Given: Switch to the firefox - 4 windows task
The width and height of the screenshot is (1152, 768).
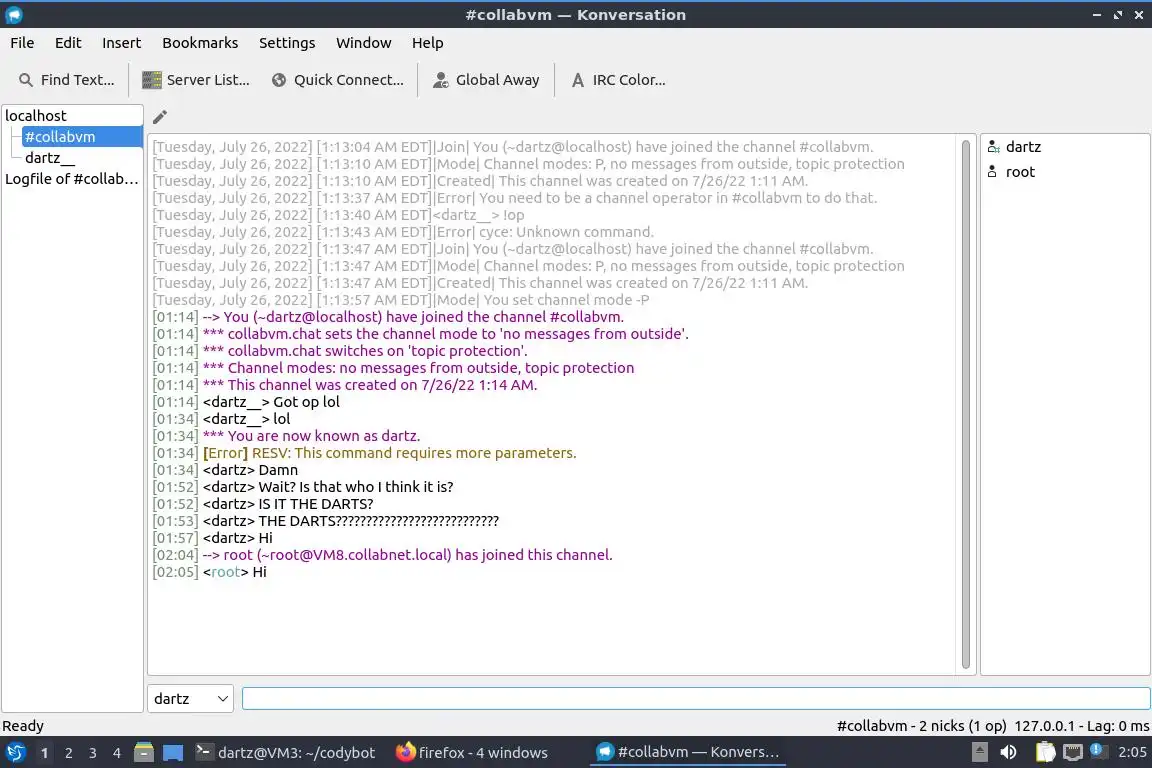Looking at the screenshot, I should [x=472, y=753].
